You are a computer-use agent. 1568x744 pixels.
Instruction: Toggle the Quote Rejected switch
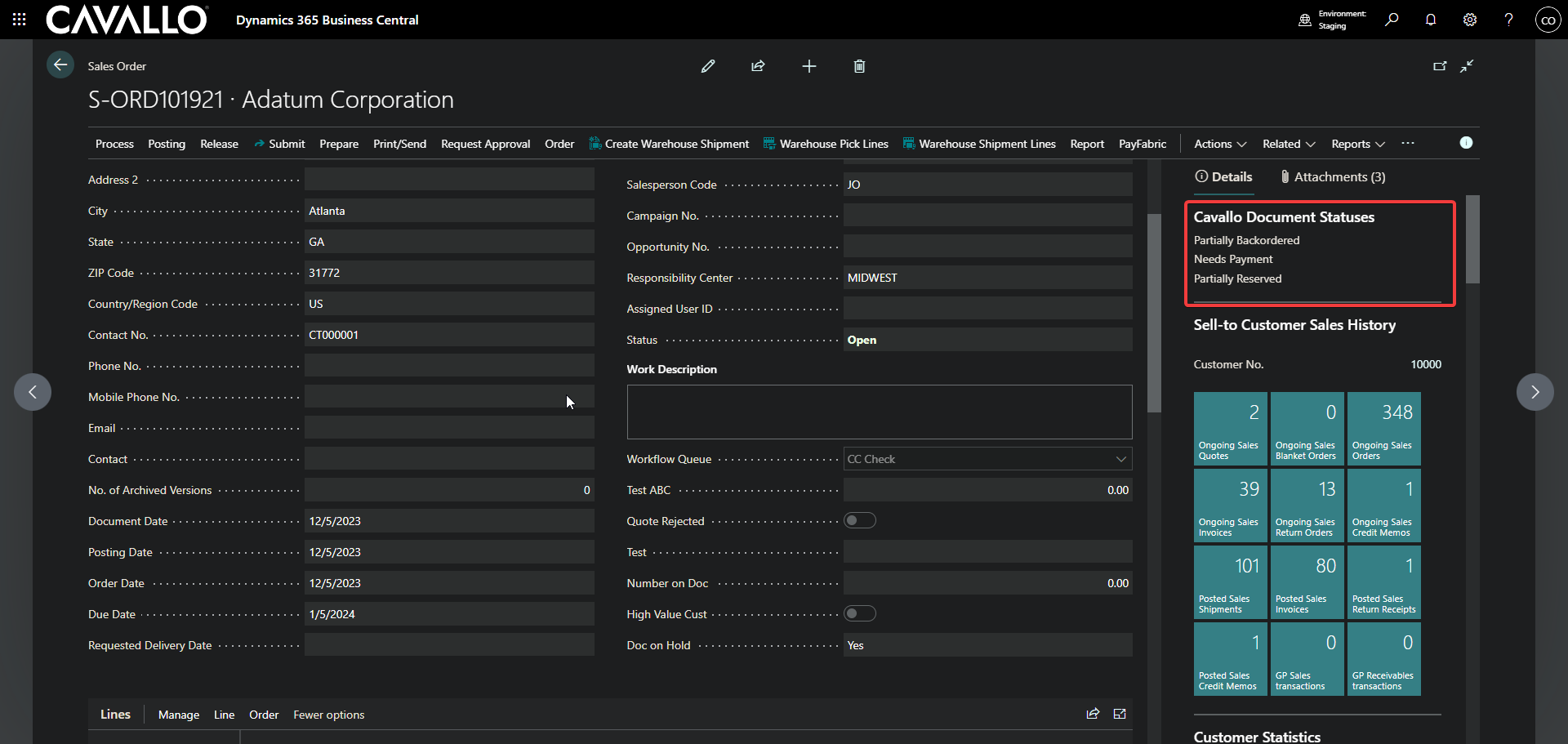859,521
